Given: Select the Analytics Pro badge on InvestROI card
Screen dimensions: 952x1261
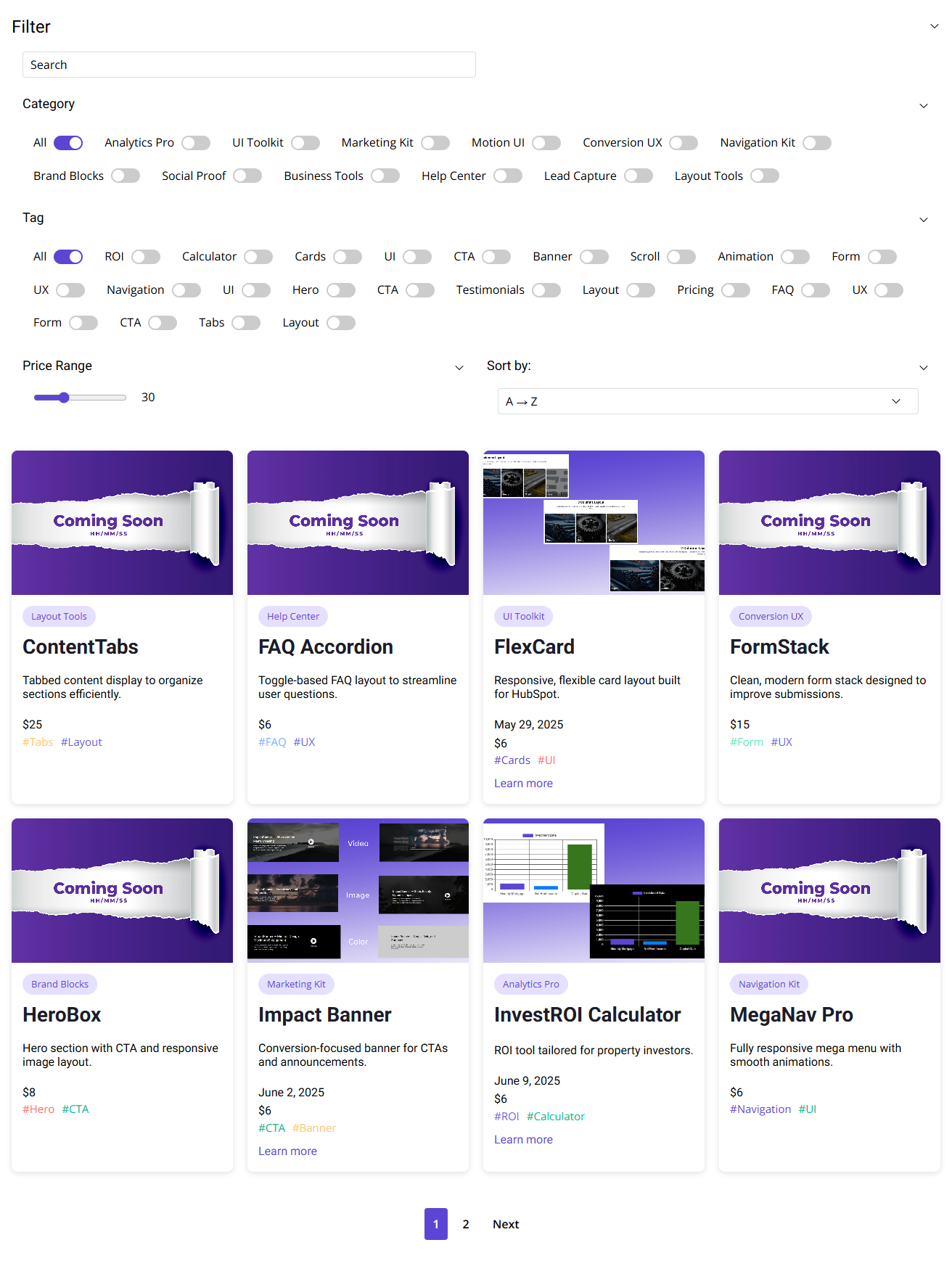Looking at the screenshot, I should tap(530, 984).
